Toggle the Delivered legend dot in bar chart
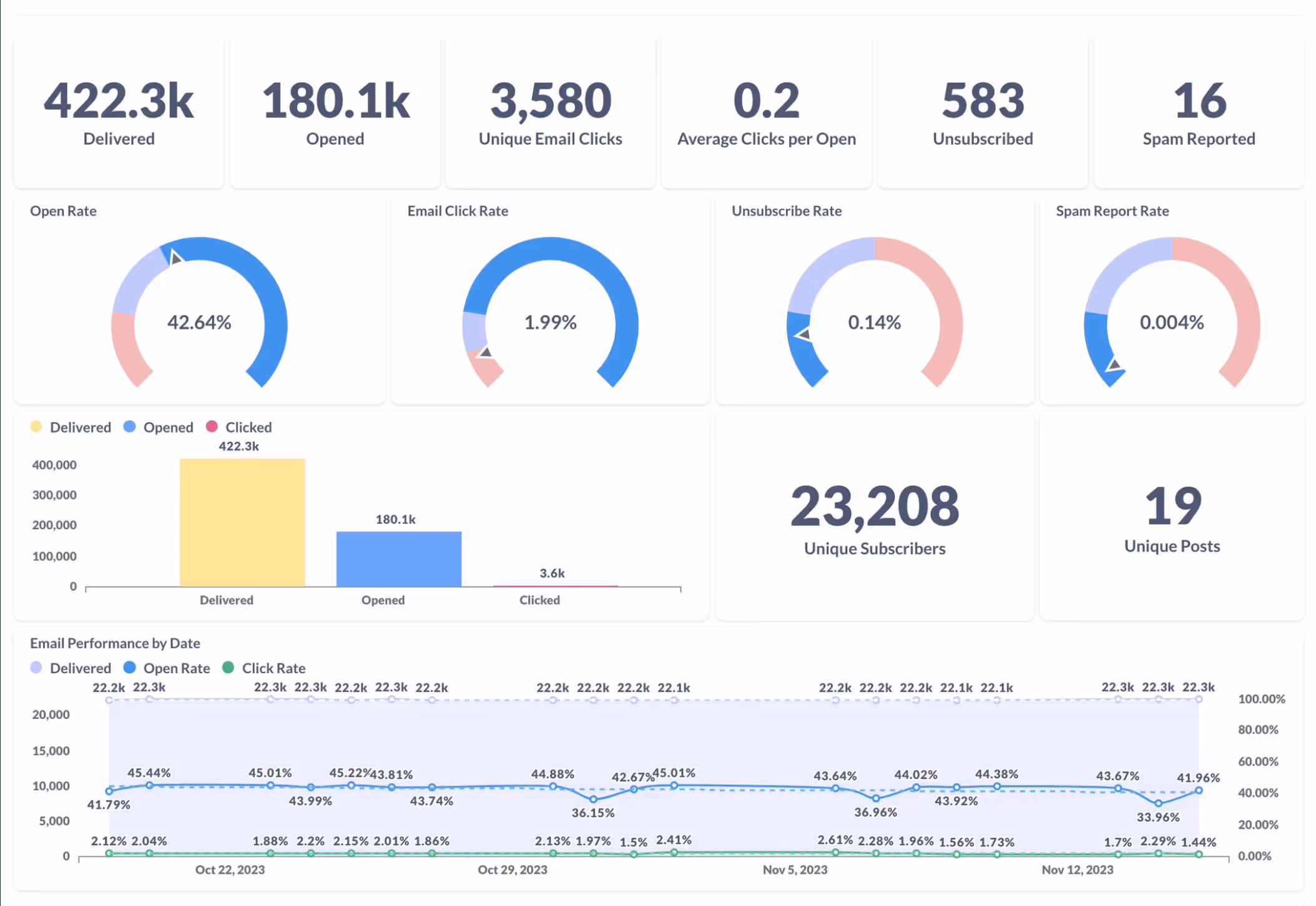The height and width of the screenshot is (906, 1316). [x=36, y=427]
